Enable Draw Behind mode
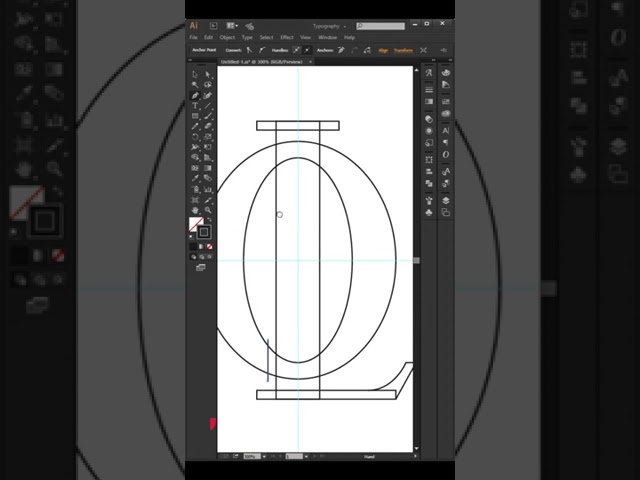Viewport: 640px width, 480px height. (x=202, y=257)
